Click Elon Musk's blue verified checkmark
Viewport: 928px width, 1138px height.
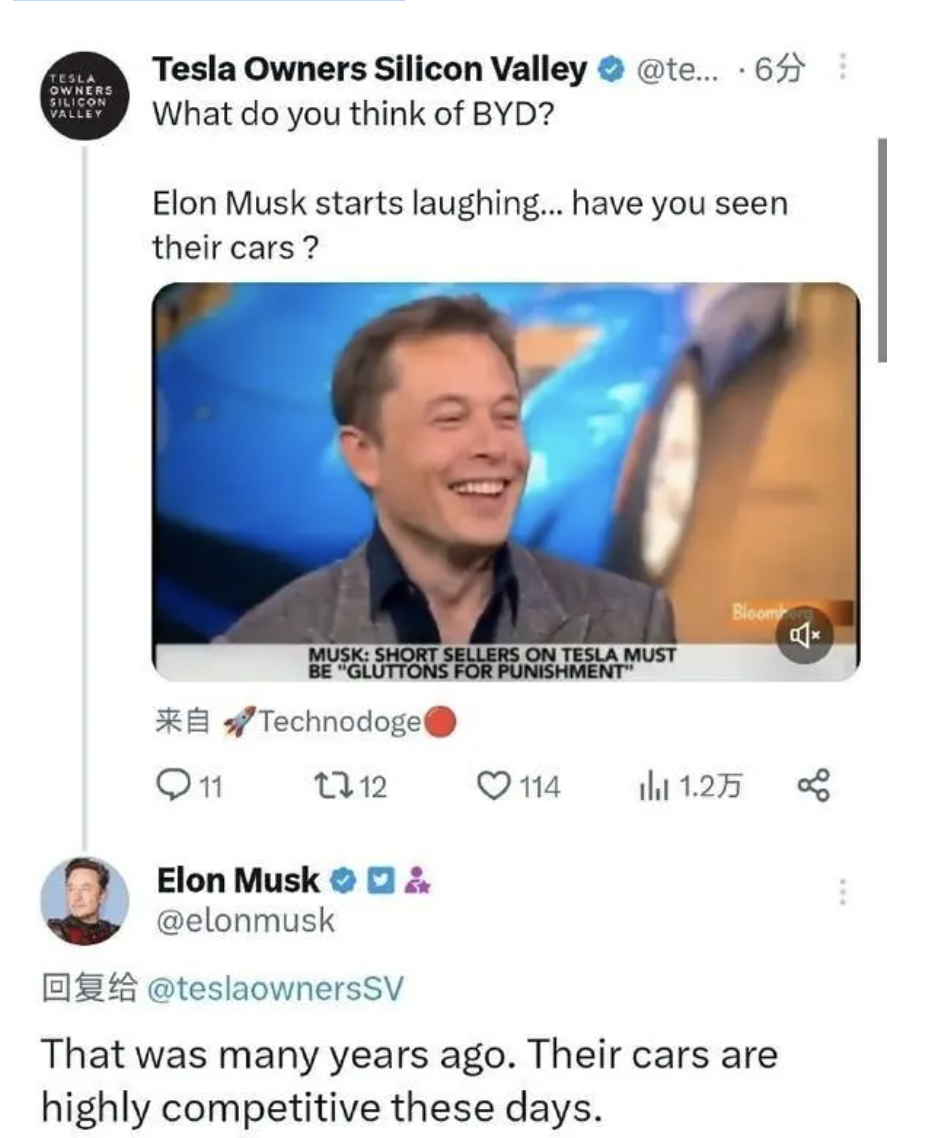[344, 880]
